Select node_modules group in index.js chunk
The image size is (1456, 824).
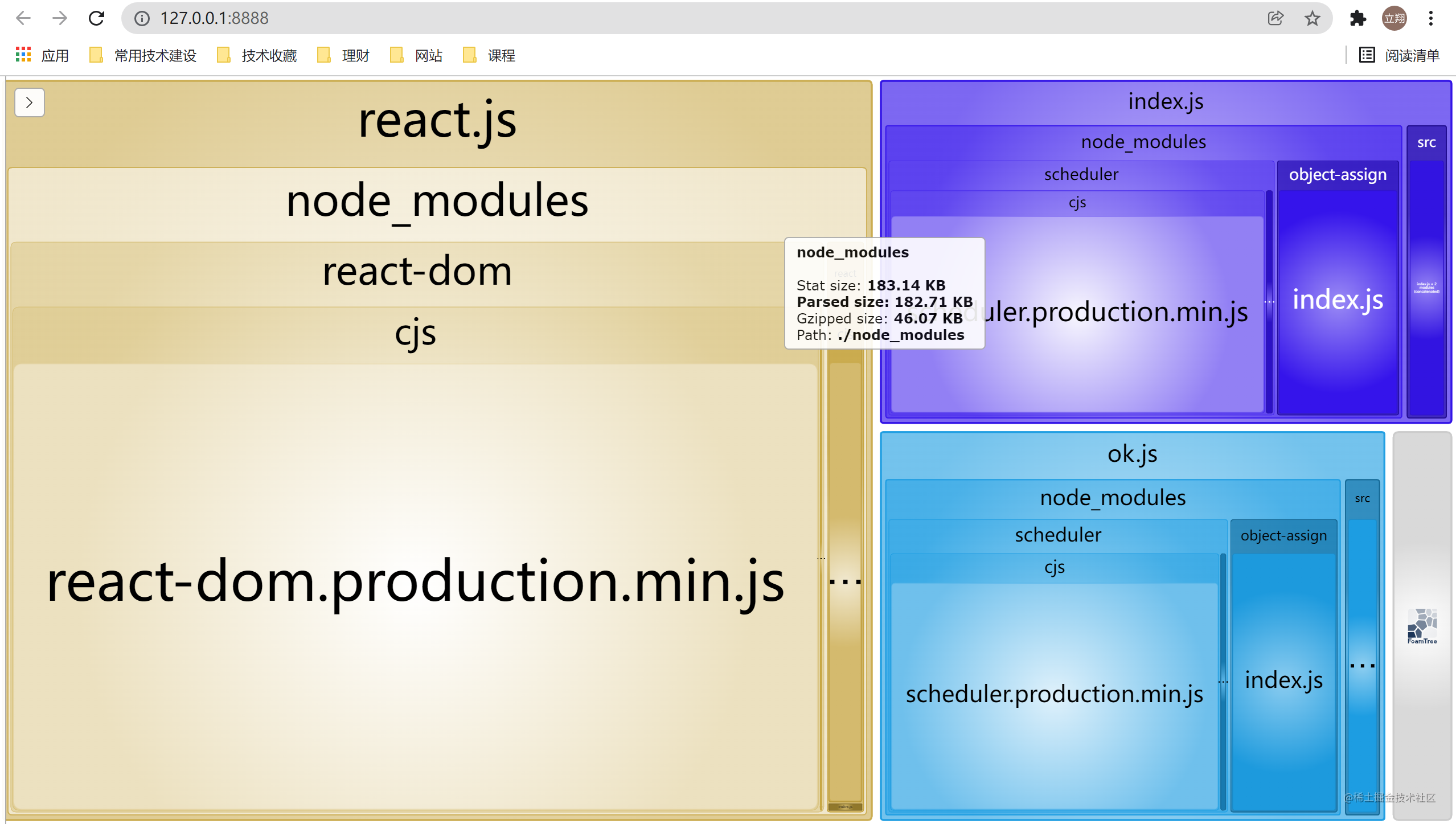[1143, 142]
